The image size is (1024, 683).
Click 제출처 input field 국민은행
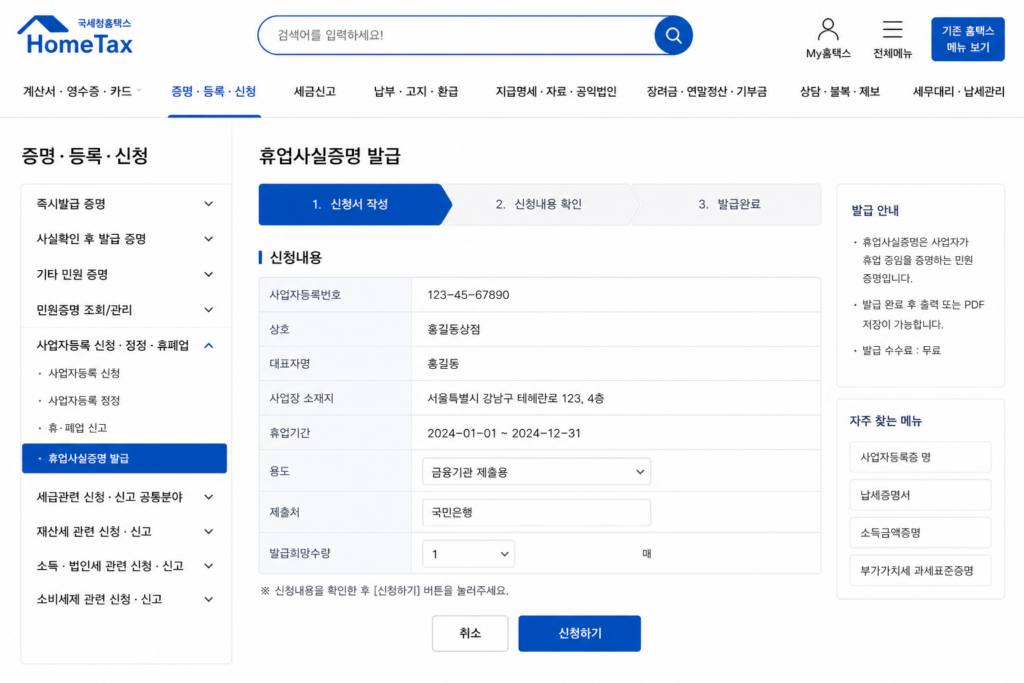pos(536,513)
